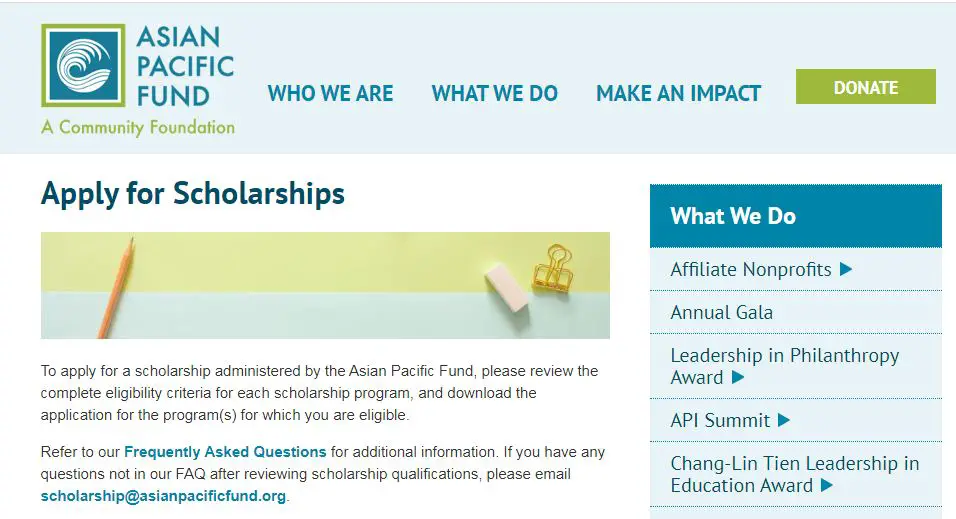Click the Asian Pacific Fund wave logo

[83, 65]
